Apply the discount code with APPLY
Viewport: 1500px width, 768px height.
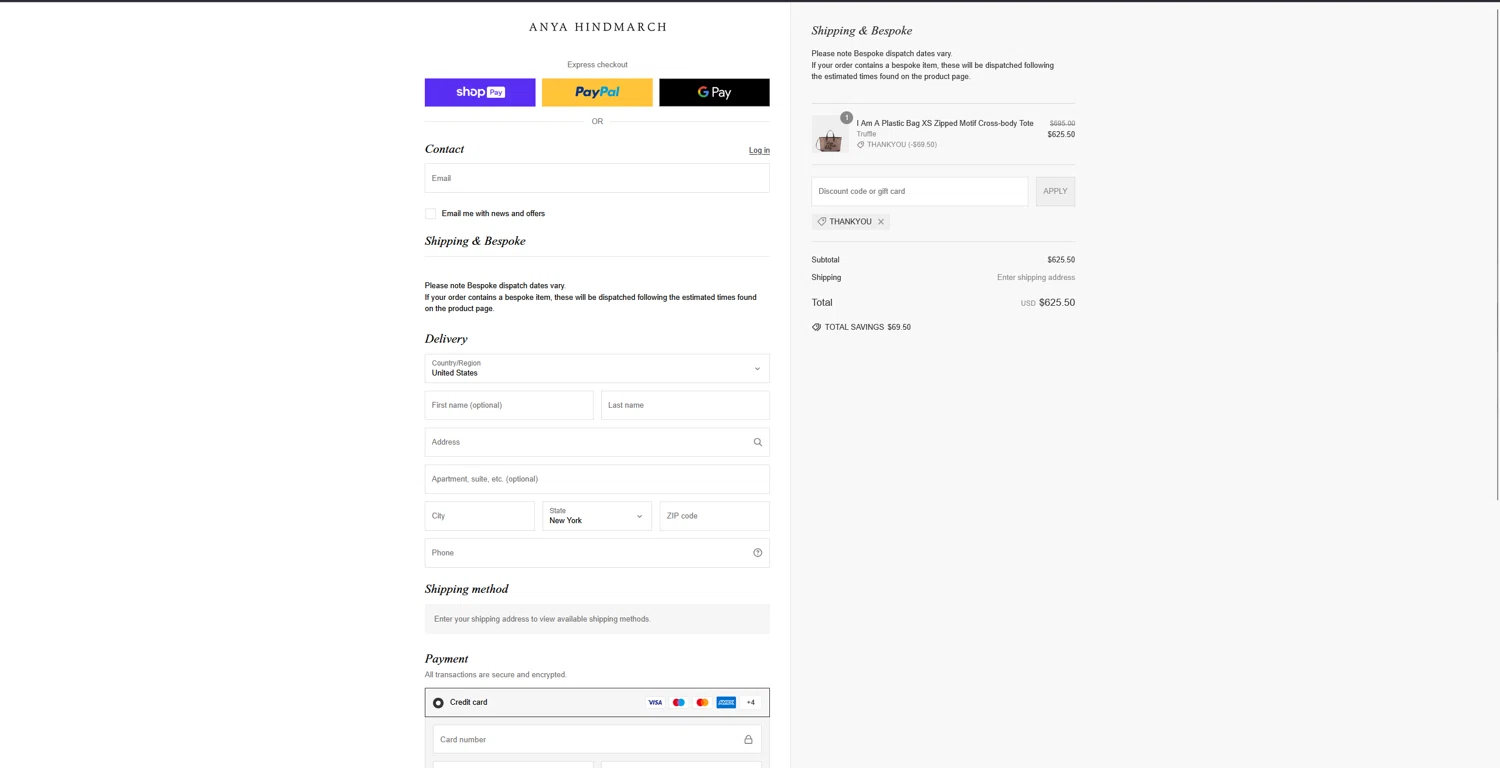(x=1055, y=191)
